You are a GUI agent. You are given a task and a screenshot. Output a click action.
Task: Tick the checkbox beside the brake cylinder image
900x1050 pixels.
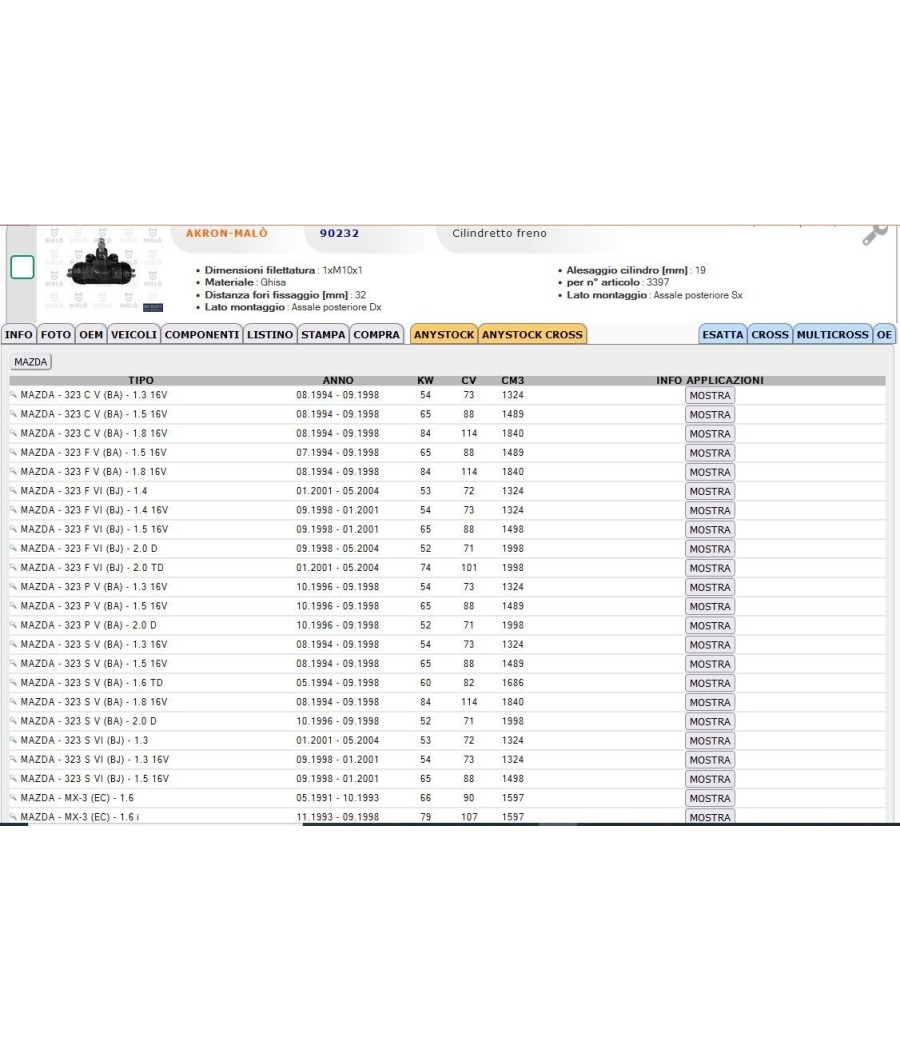click(22, 267)
